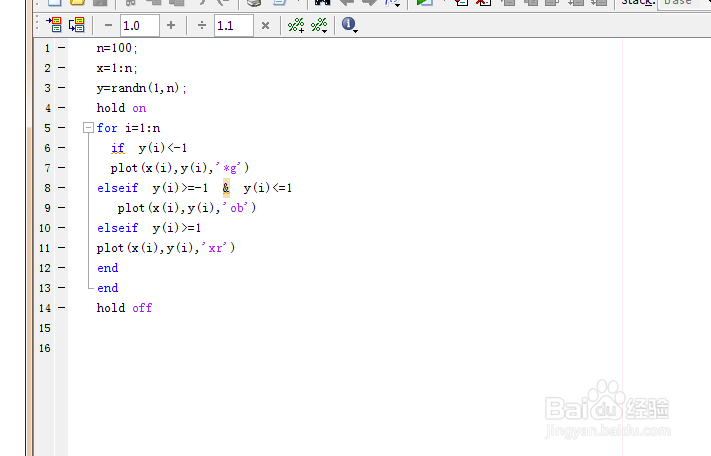The width and height of the screenshot is (711, 456).
Task: Click the code text x=1:n;
Action: coord(117,68)
